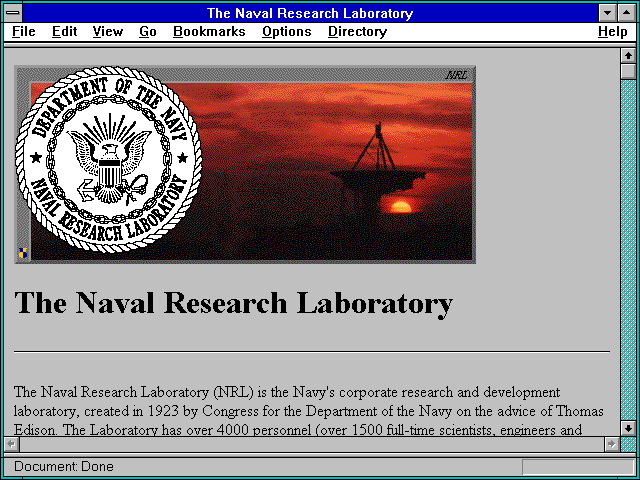Click the Department of the Navy seal
Screen dimensions: 640x480
(x=108, y=160)
